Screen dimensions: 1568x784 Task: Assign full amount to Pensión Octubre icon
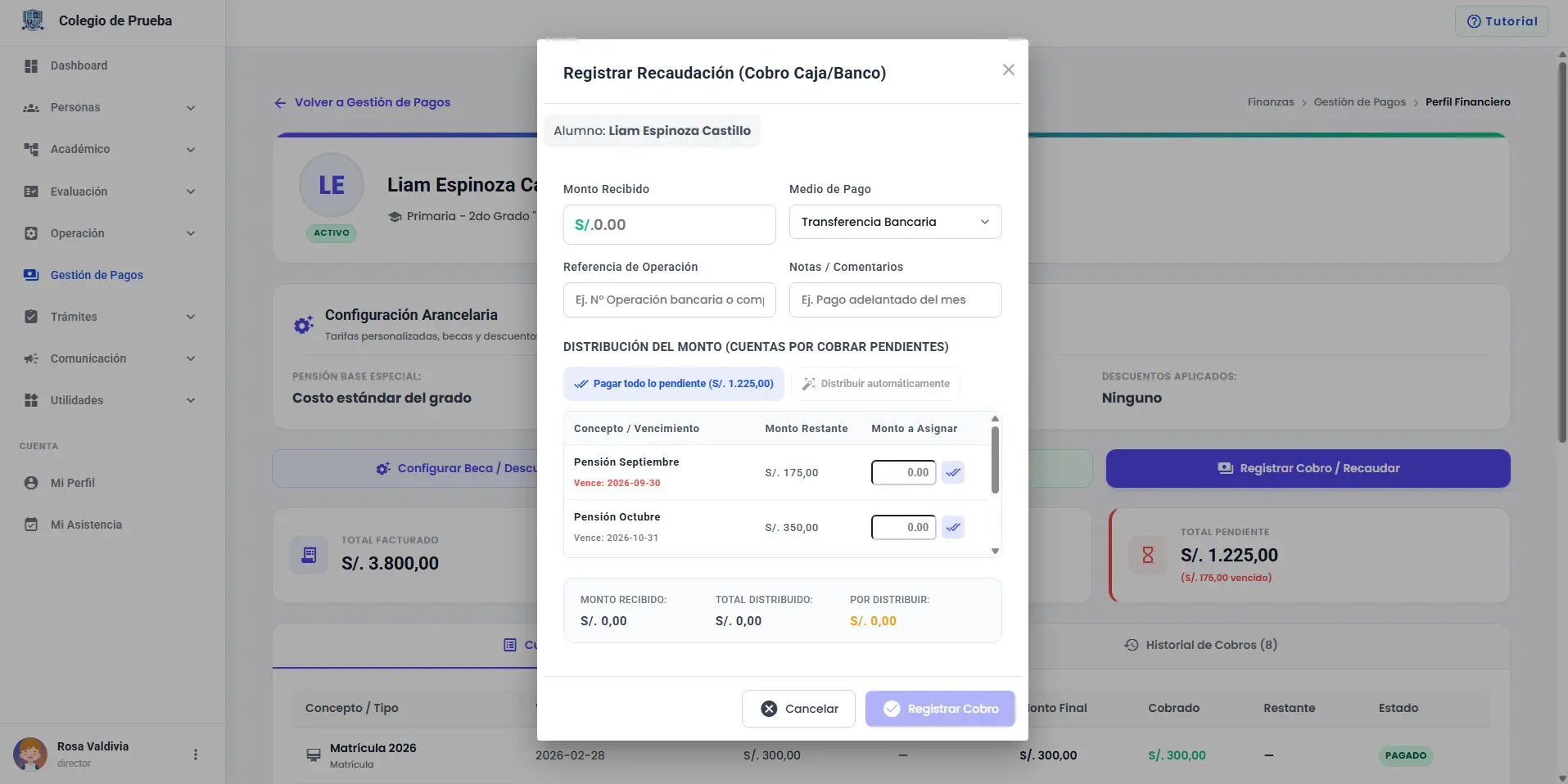pos(953,527)
